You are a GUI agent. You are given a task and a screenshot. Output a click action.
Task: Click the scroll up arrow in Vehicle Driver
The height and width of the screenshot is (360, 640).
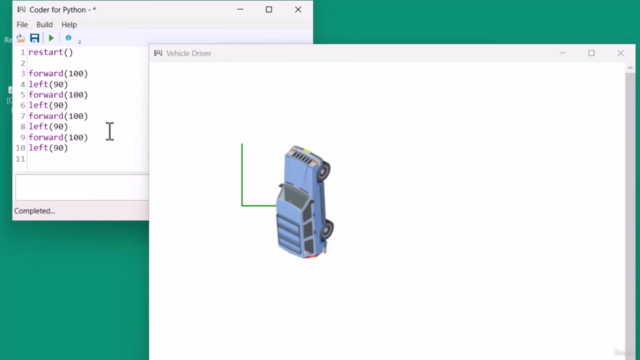[630, 68]
